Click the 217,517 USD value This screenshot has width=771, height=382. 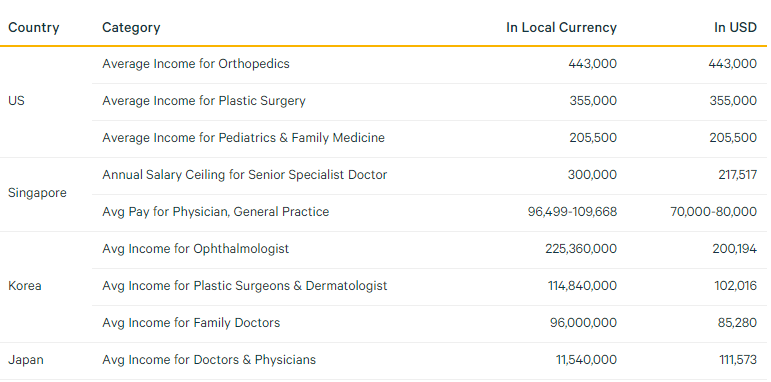[x=737, y=175]
